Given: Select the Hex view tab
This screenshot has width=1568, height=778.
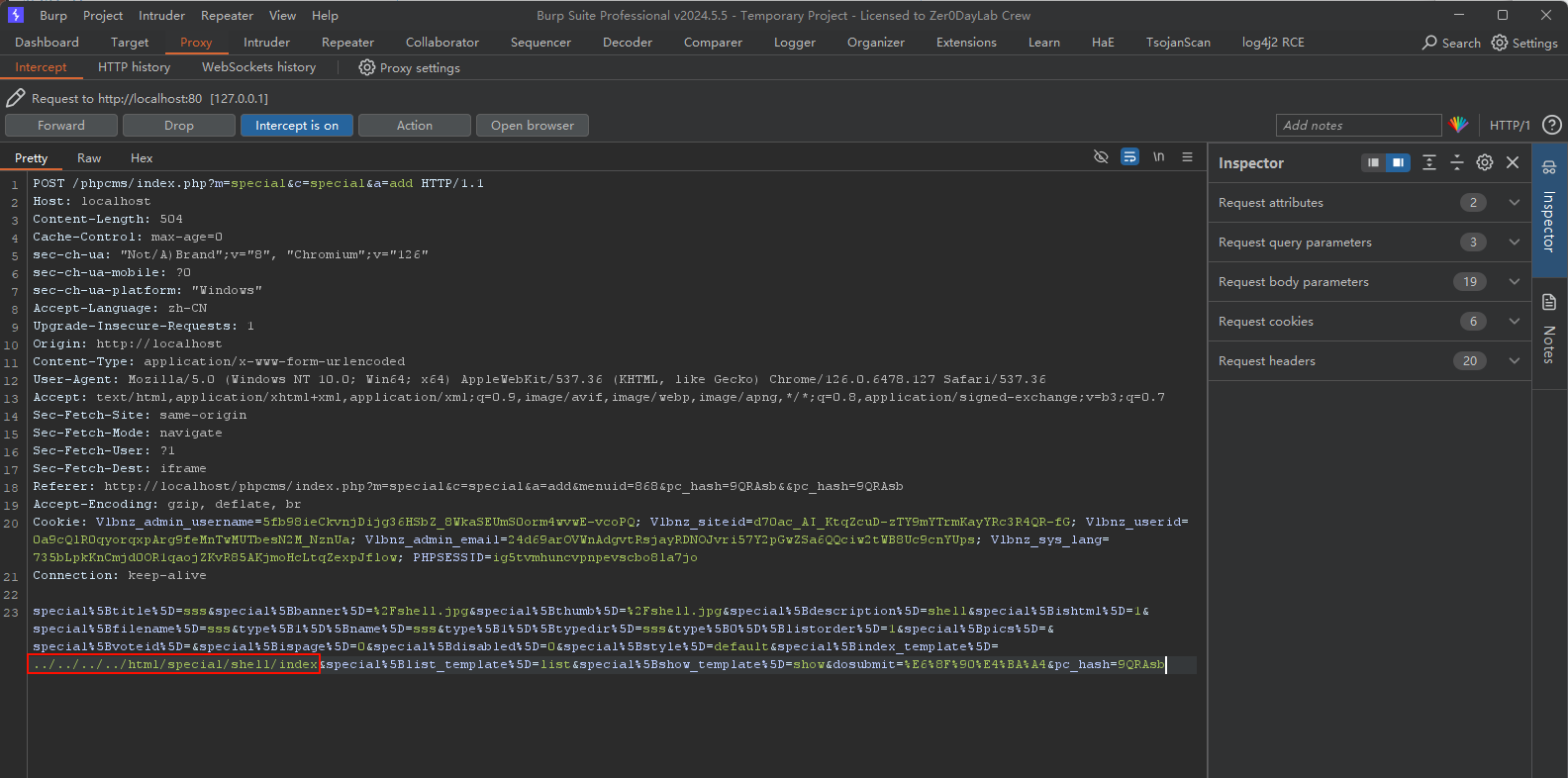Looking at the screenshot, I should tap(142, 158).
